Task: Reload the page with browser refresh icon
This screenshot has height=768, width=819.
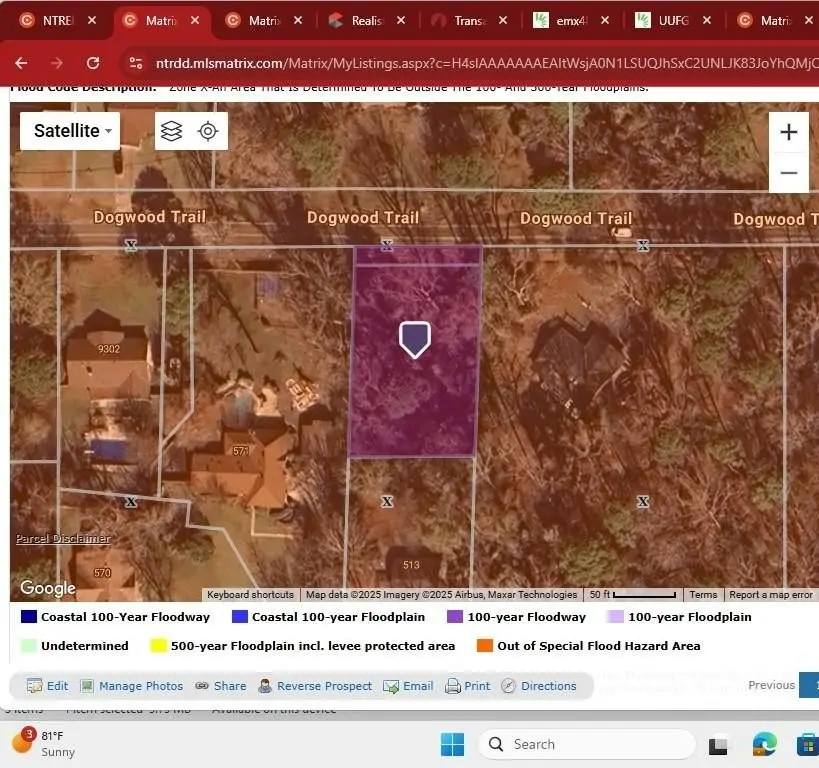Action: [x=93, y=63]
